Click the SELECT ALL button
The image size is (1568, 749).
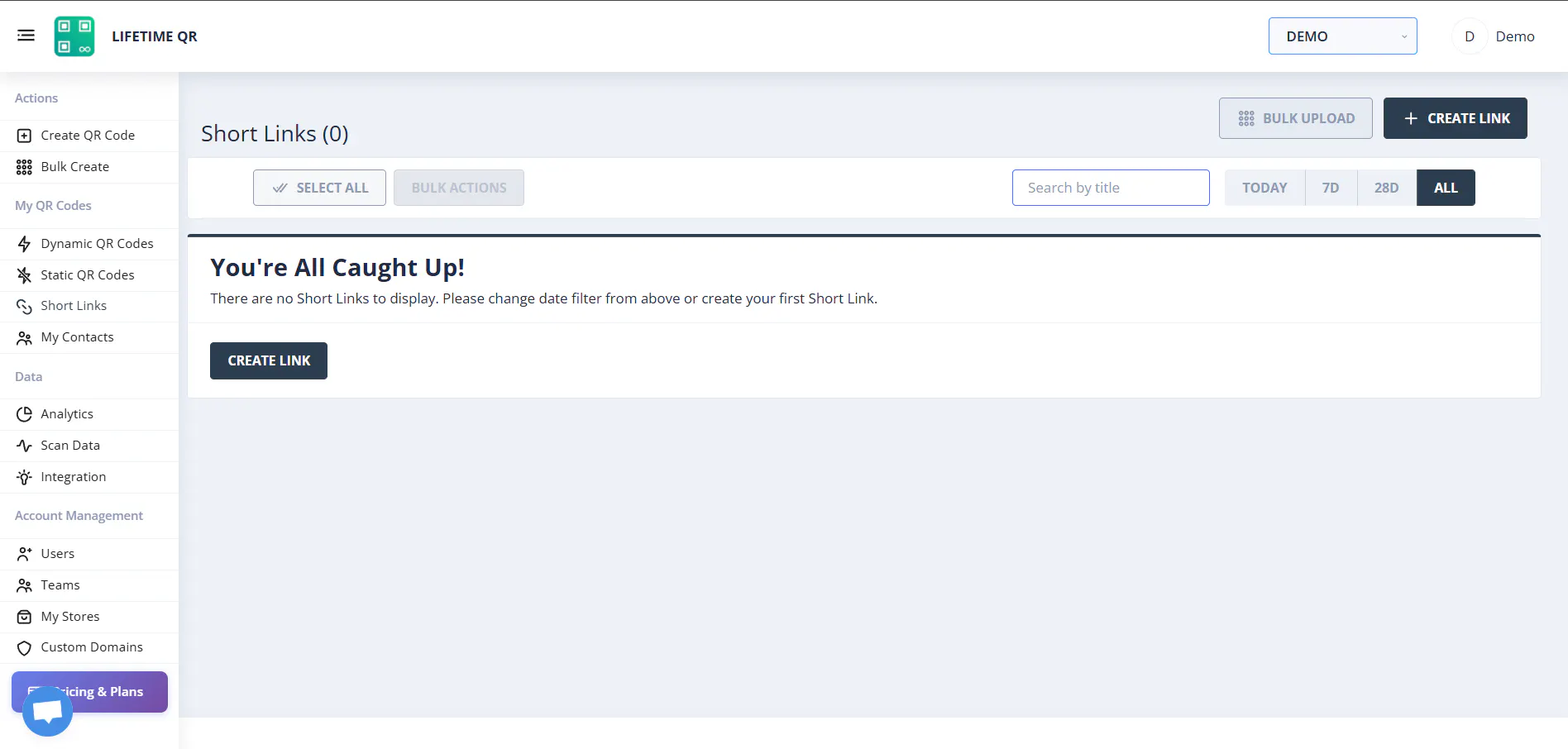[319, 188]
